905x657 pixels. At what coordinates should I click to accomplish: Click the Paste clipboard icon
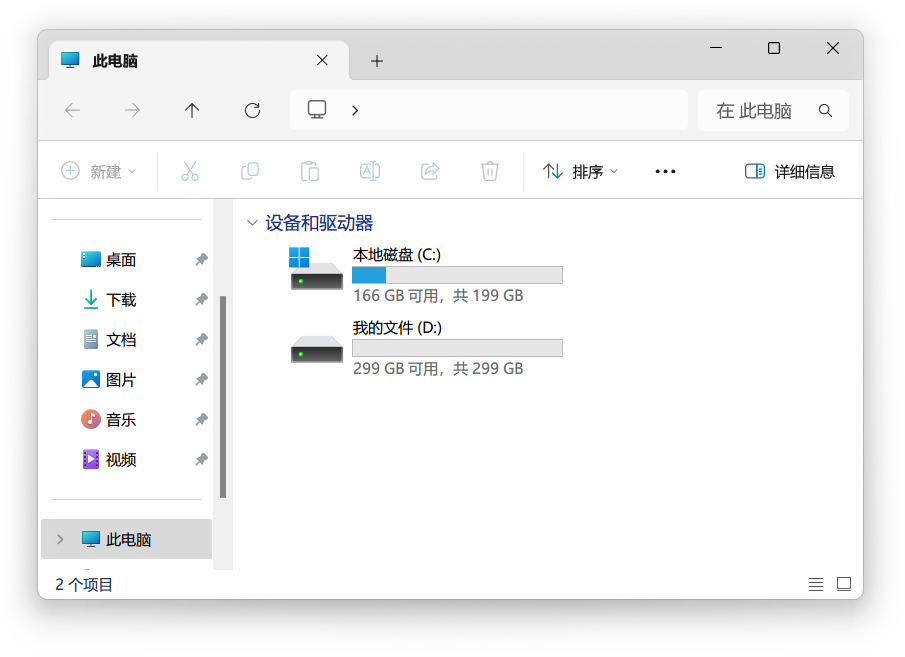coord(310,171)
